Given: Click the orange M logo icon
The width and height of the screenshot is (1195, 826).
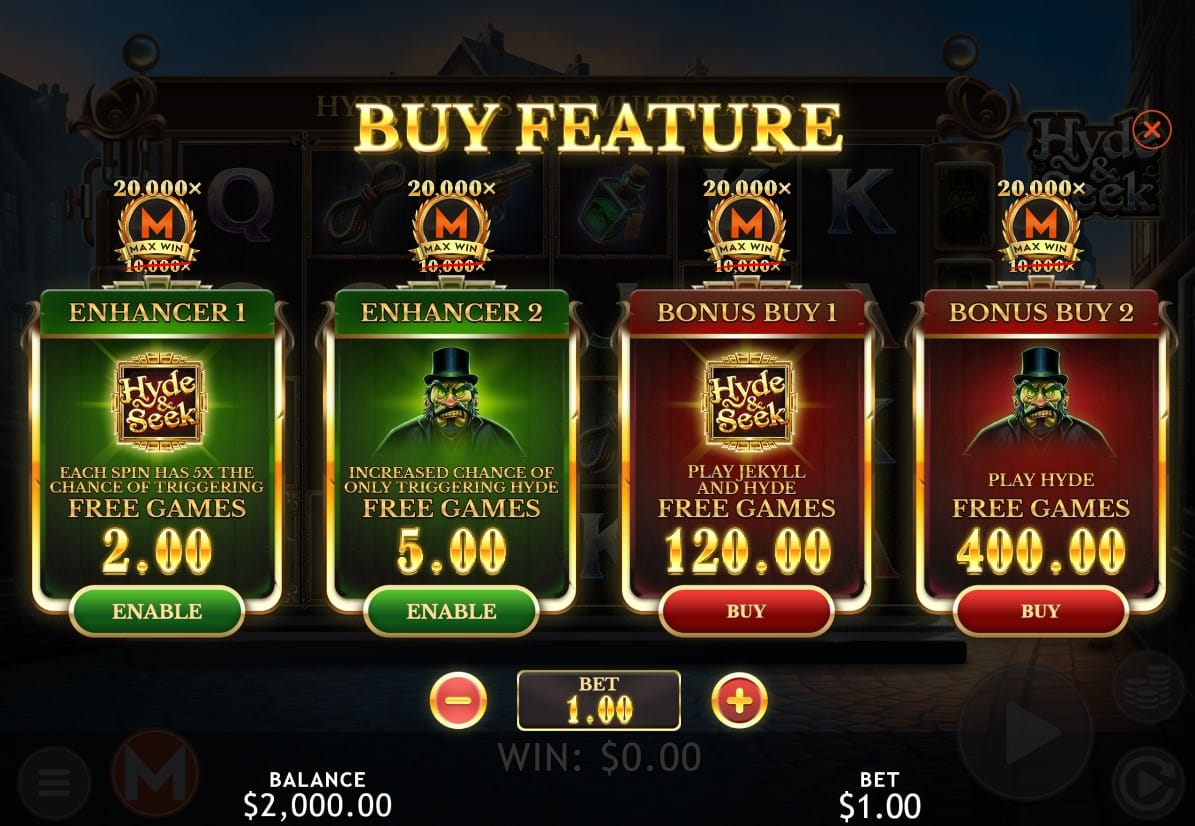Looking at the screenshot, I should (x=155, y=773).
